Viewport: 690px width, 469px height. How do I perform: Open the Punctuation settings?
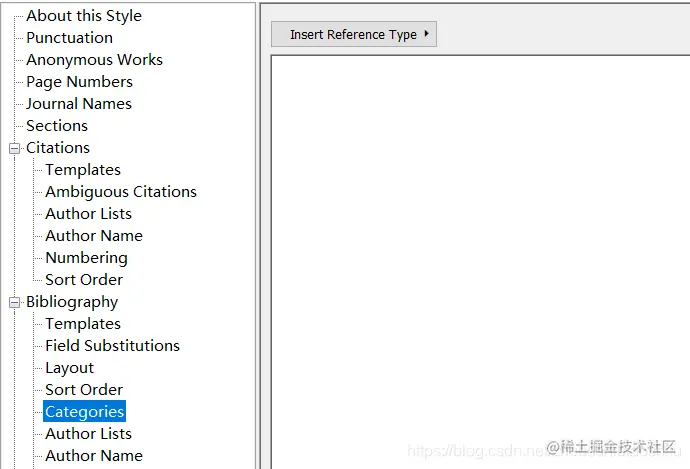(x=70, y=38)
